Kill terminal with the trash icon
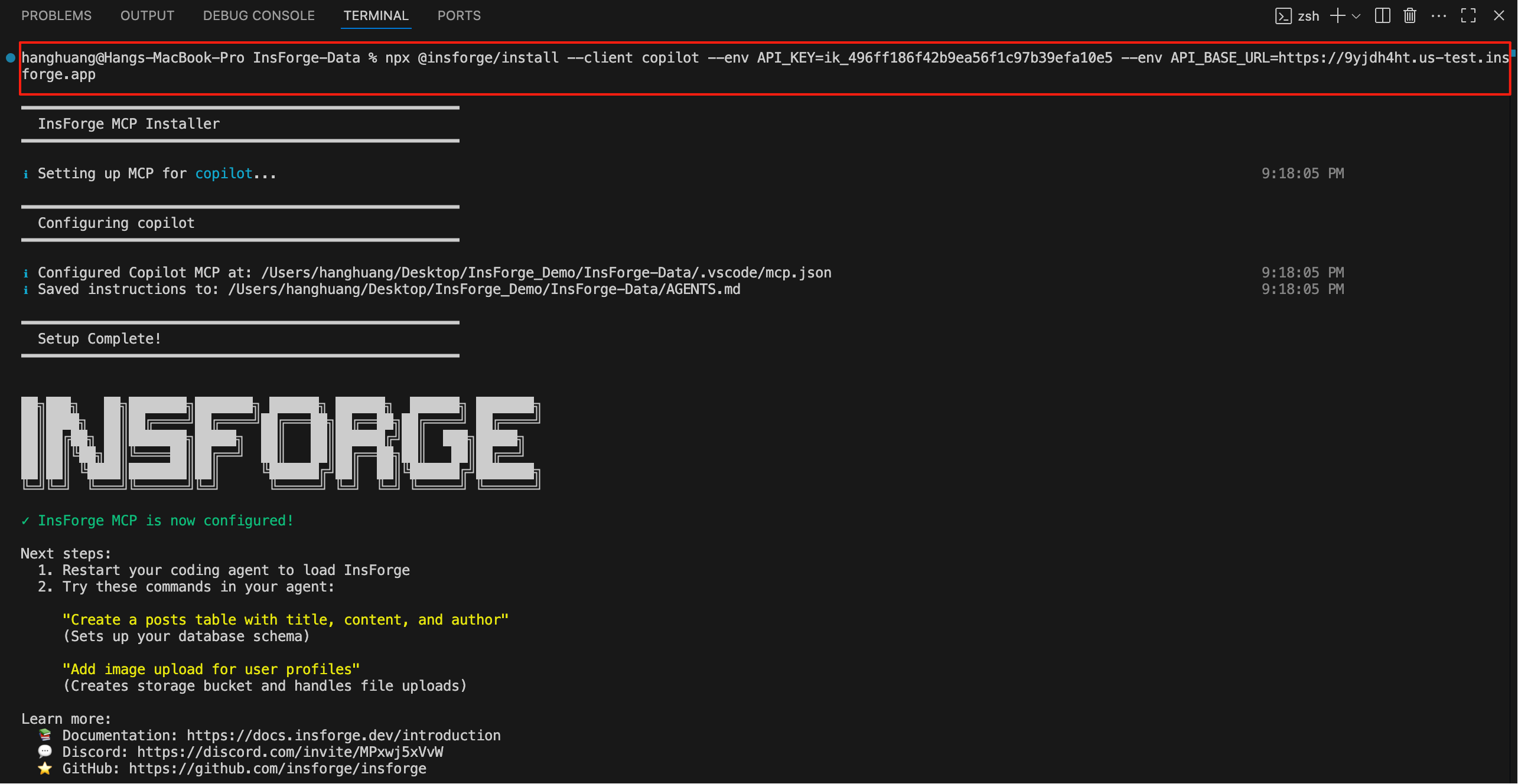This screenshot has height=784, width=1518. pyautogui.click(x=1410, y=16)
